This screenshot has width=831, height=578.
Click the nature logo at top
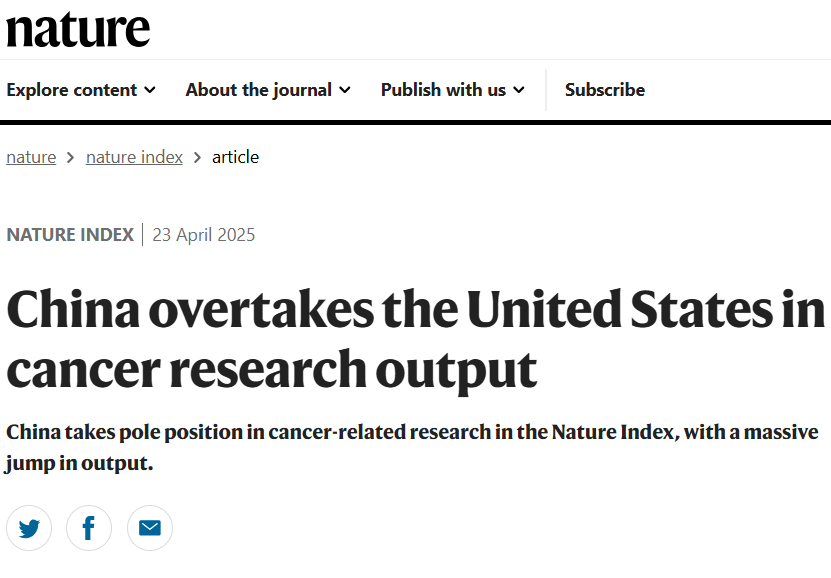(x=78, y=29)
